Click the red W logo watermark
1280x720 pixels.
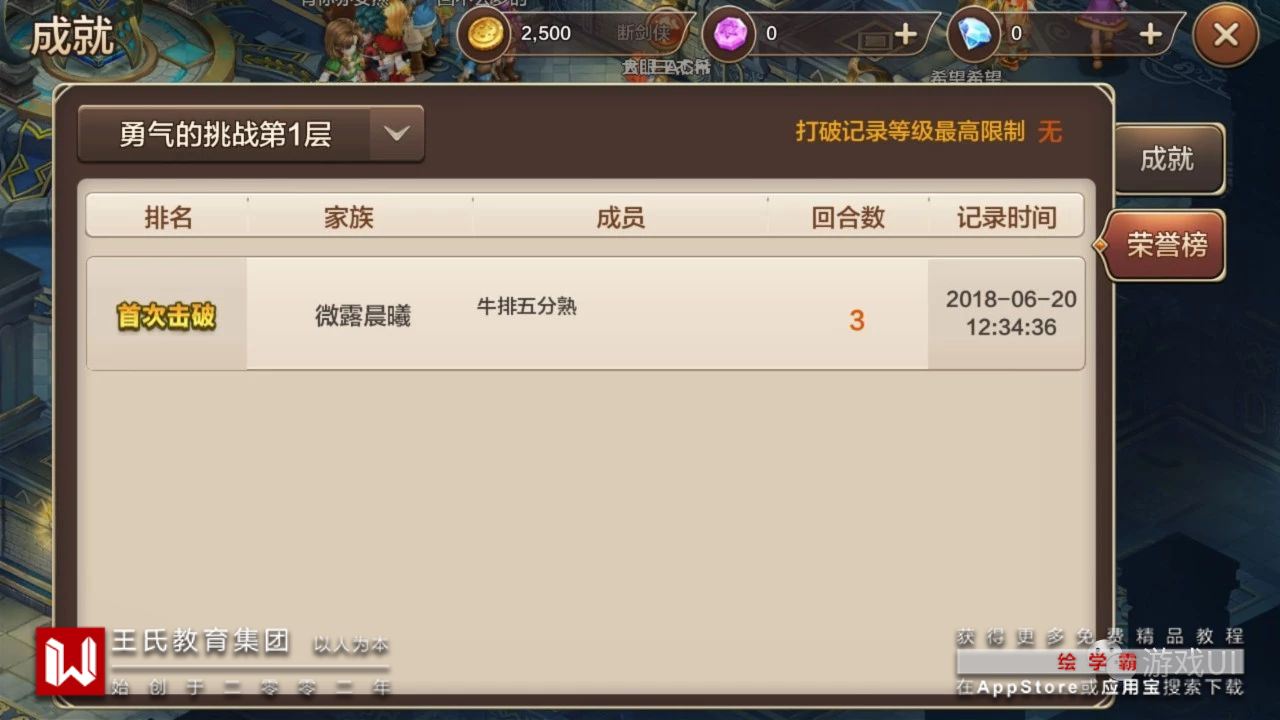pos(71,661)
